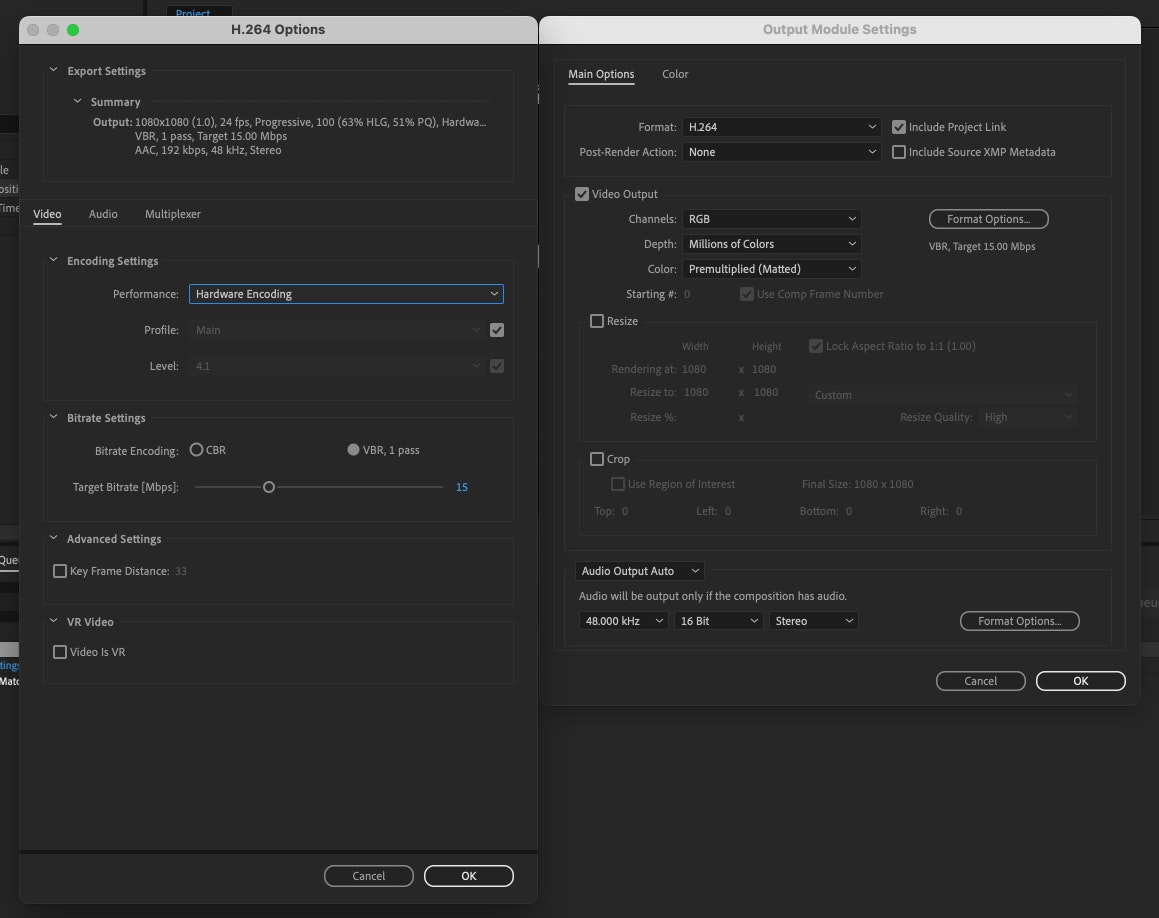Open the Depth dropdown

(x=772, y=244)
